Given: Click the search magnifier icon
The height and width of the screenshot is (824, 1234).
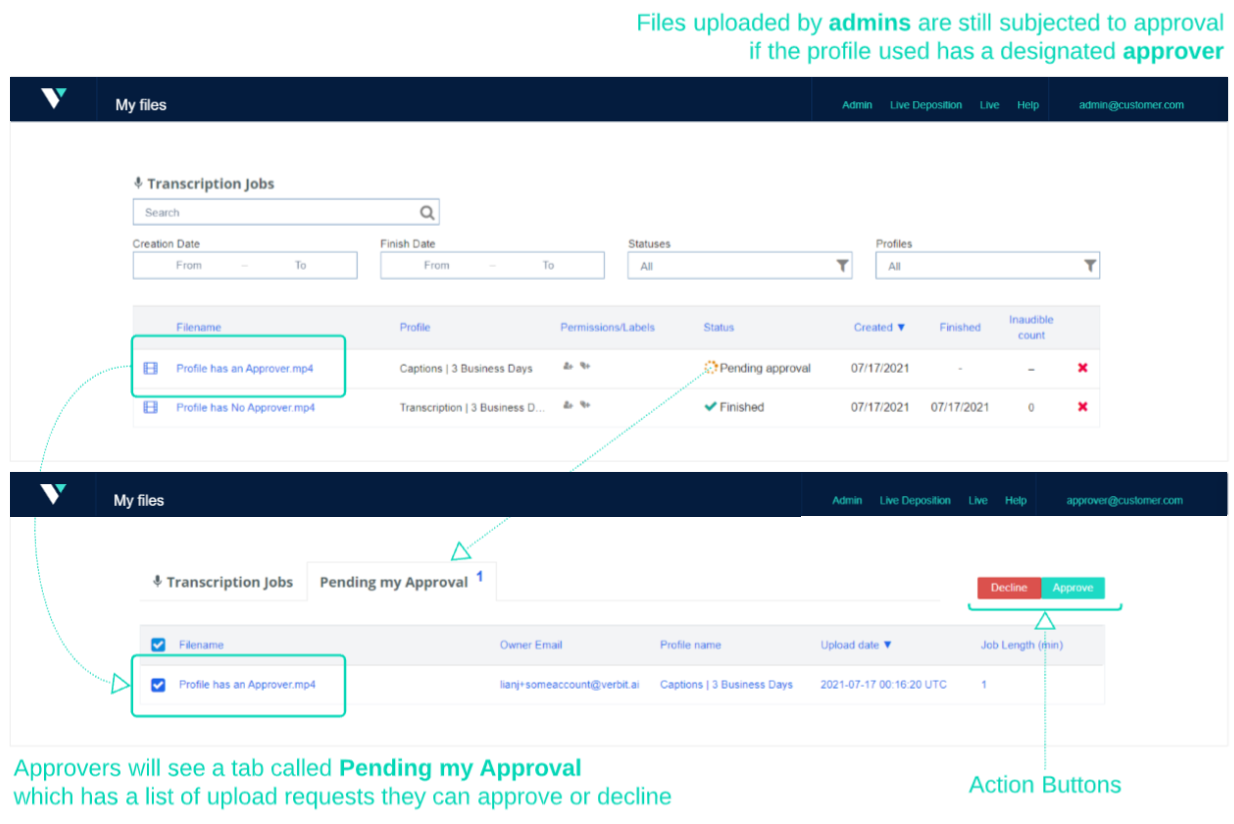Looking at the screenshot, I should point(427,212).
